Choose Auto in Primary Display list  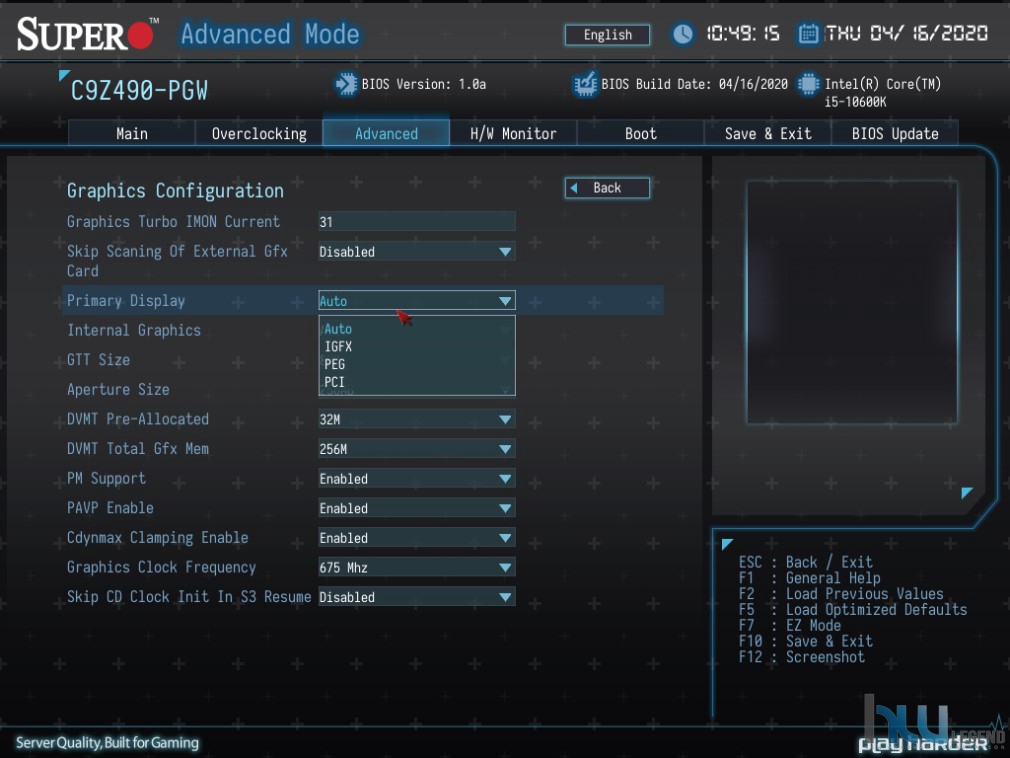pyautogui.click(x=417, y=329)
